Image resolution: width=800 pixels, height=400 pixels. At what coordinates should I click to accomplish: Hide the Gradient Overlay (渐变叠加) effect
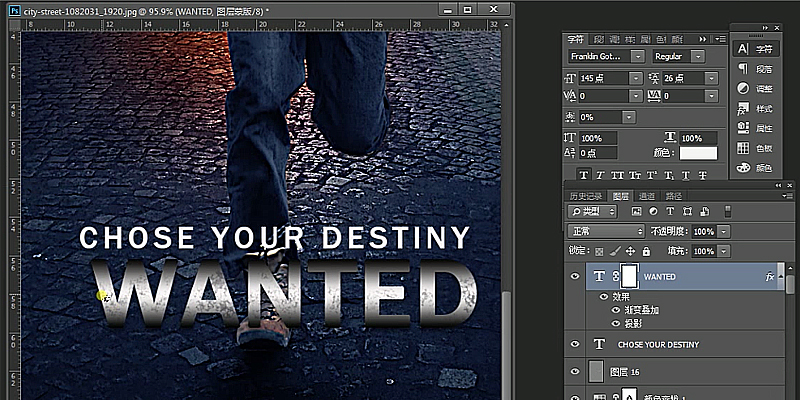tap(615, 310)
